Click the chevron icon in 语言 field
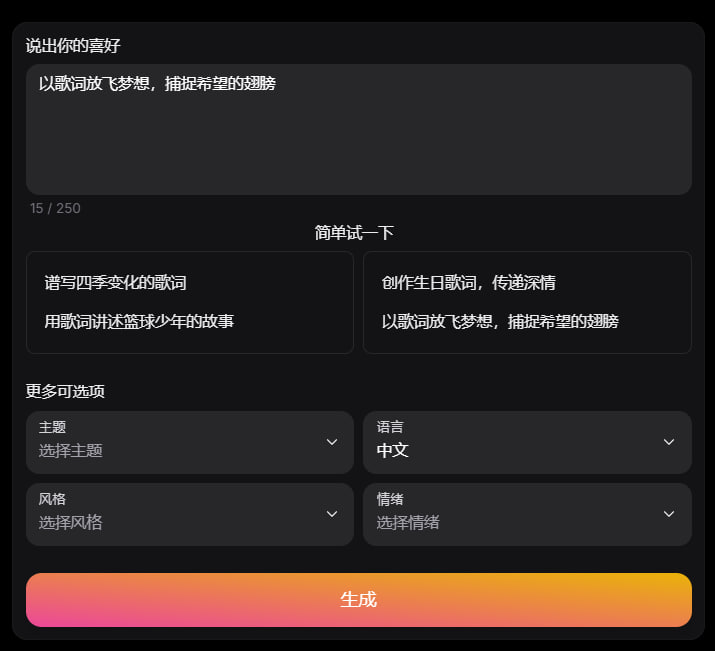This screenshot has width=715, height=651. tap(669, 442)
